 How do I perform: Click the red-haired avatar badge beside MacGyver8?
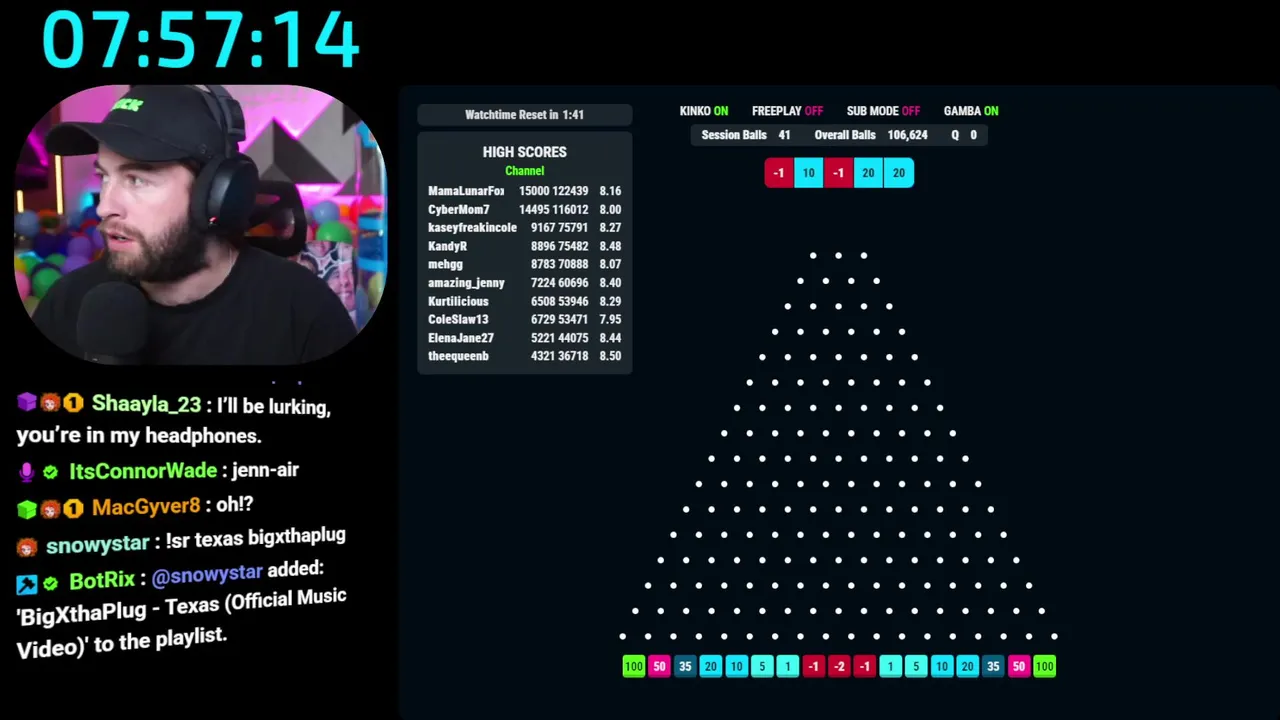click(x=50, y=508)
